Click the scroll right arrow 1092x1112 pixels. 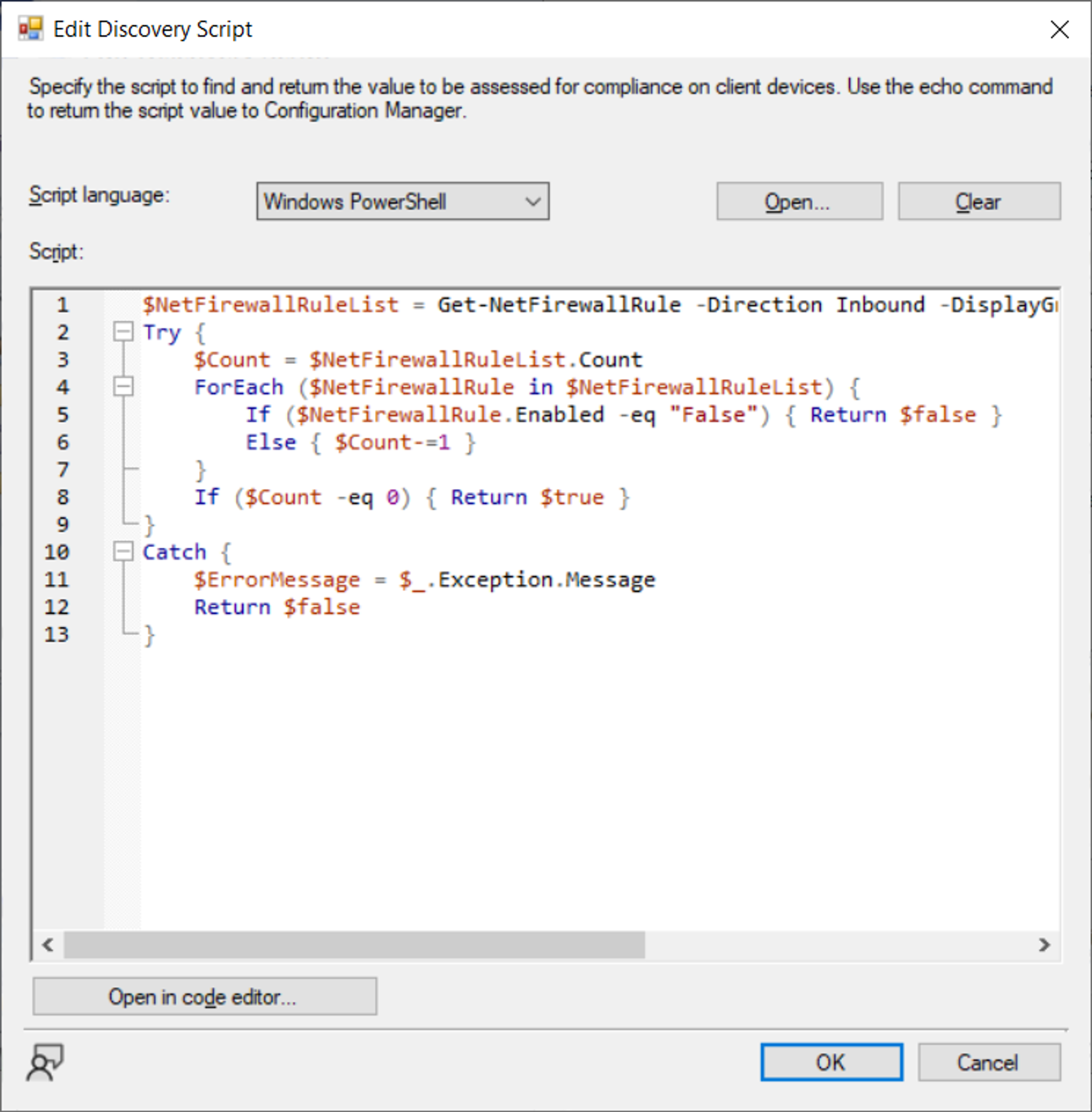[1045, 945]
